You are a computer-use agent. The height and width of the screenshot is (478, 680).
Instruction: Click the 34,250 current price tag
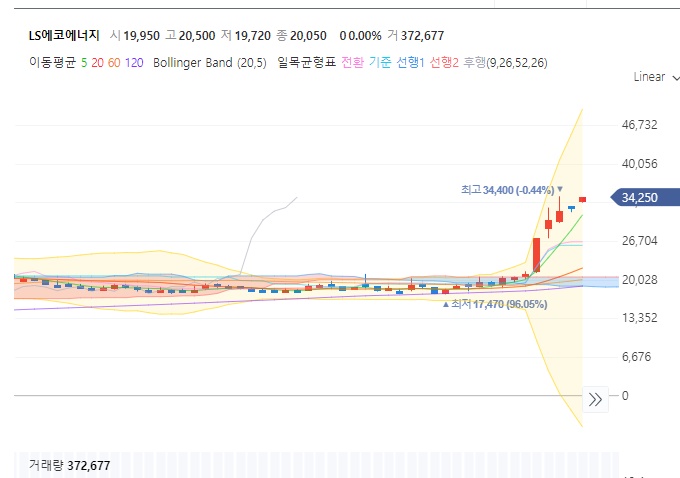pos(645,197)
